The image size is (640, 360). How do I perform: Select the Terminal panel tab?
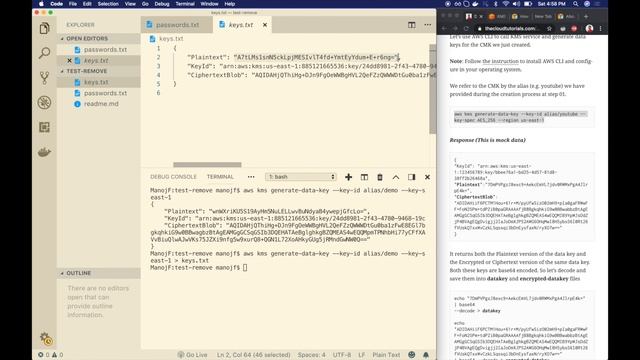pos(220,177)
